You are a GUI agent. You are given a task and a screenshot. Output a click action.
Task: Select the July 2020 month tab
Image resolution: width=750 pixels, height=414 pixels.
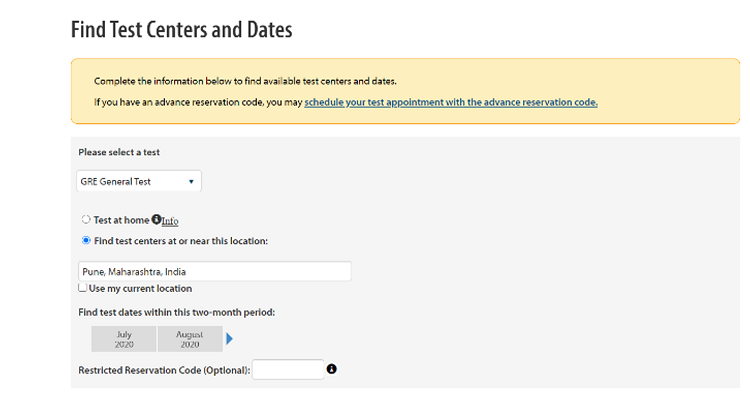124,339
